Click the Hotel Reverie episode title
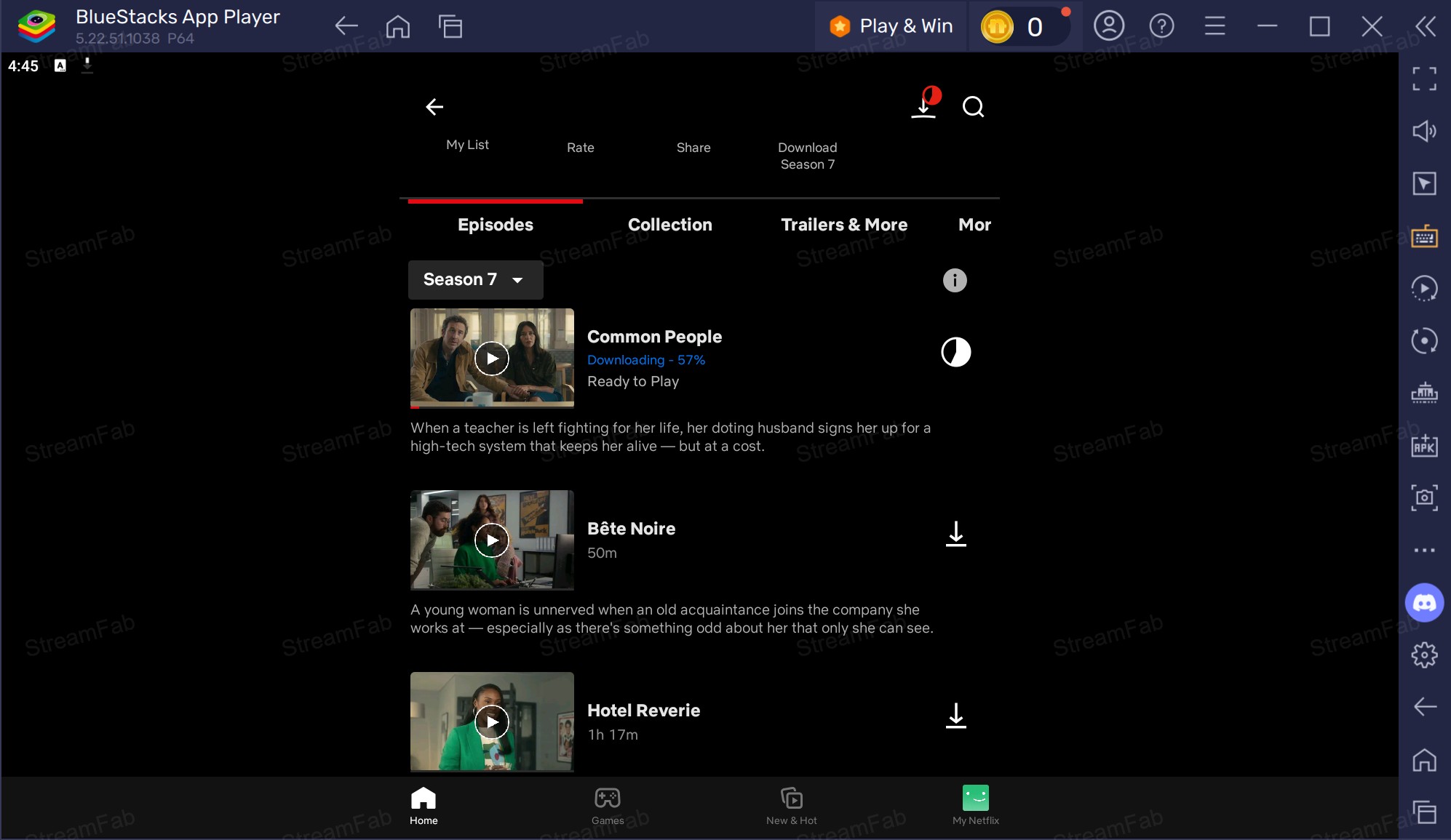This screenshot has width=1451, height=840. tap(643, 711)
